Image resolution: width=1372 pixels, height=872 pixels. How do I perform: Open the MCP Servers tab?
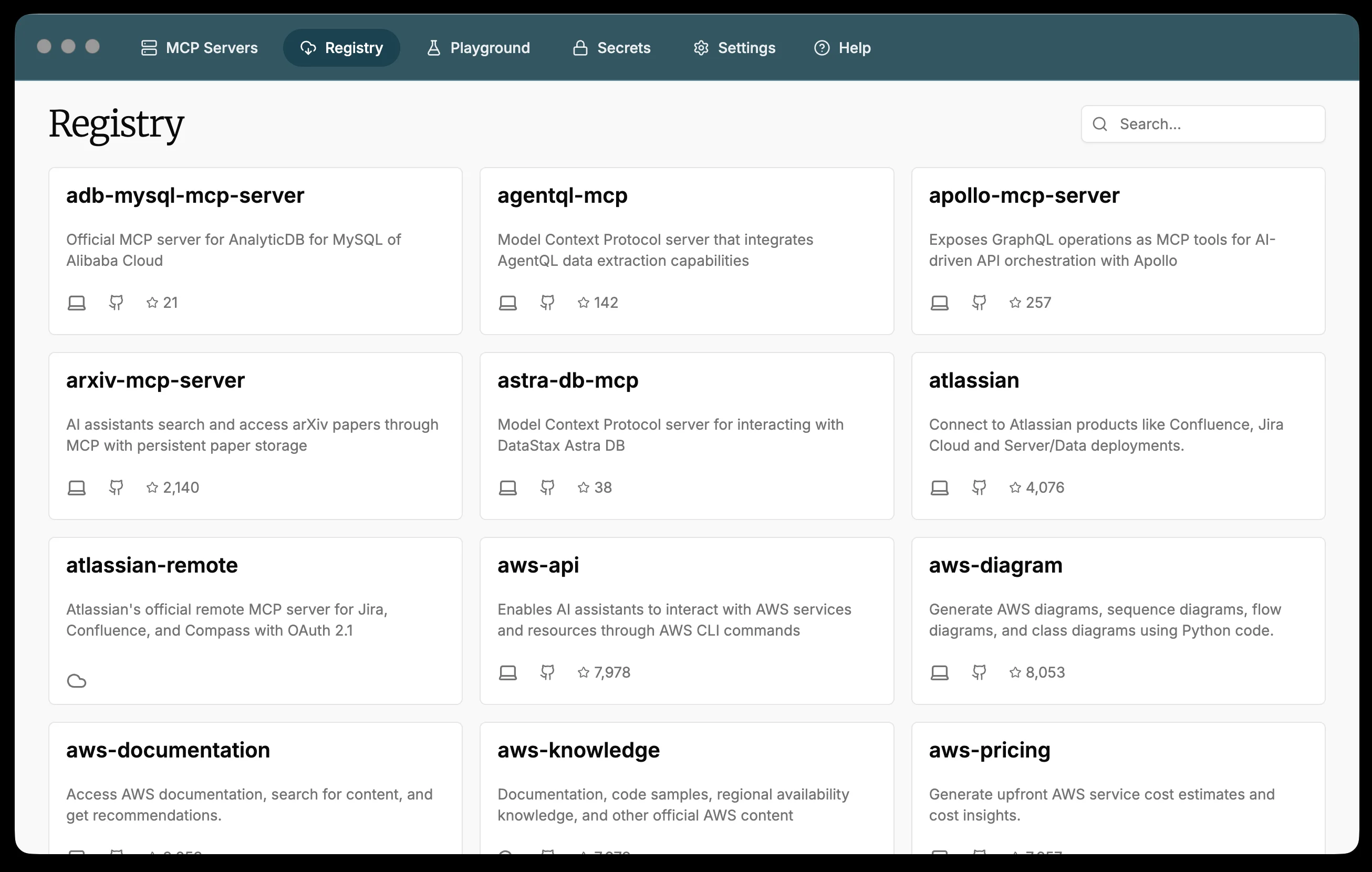[x=200, y=48]
